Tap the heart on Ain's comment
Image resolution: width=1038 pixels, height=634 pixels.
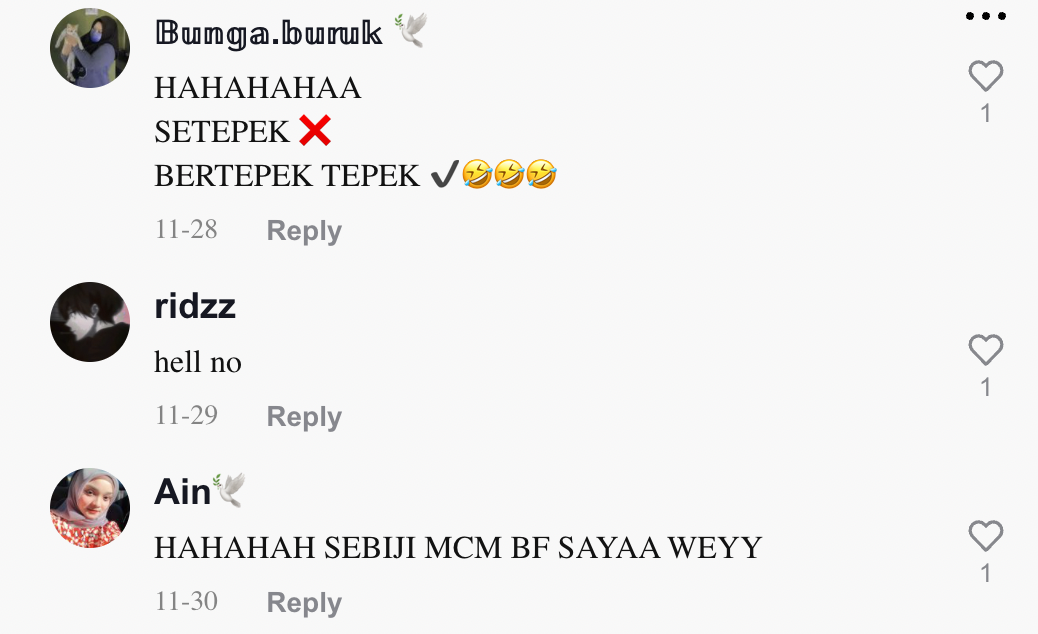coord(986,535)
